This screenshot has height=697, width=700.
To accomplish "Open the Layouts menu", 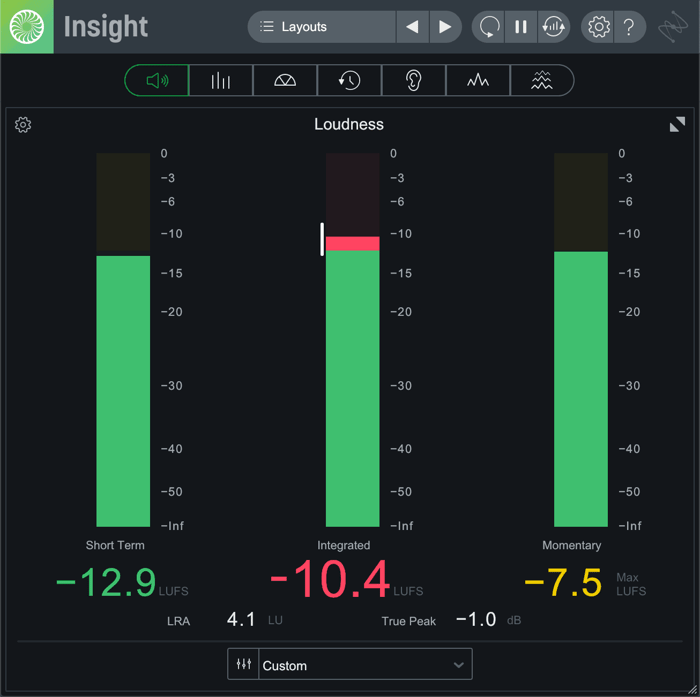I will [321, 27].
